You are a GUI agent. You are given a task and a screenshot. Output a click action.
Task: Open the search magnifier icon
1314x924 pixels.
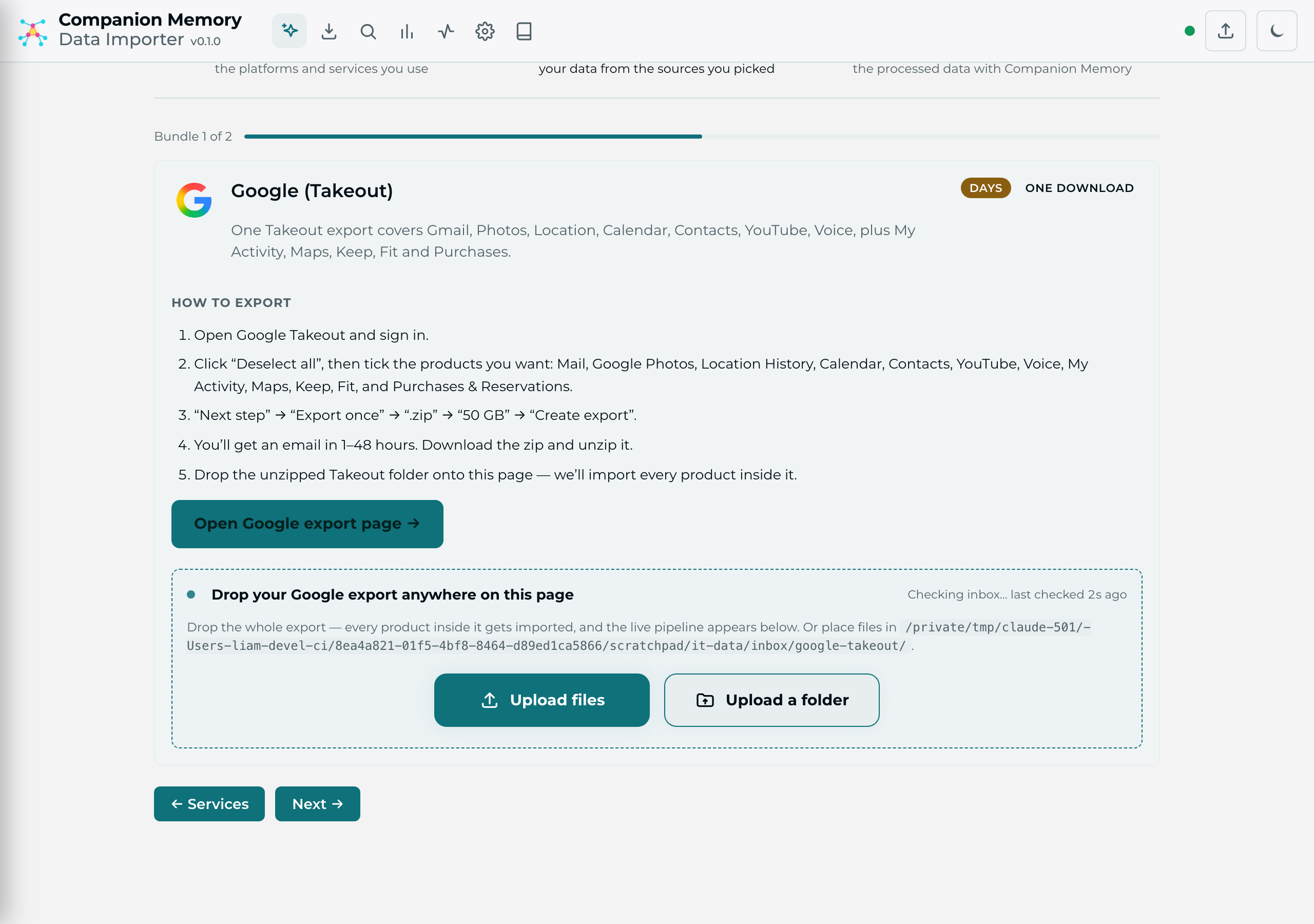368,31
